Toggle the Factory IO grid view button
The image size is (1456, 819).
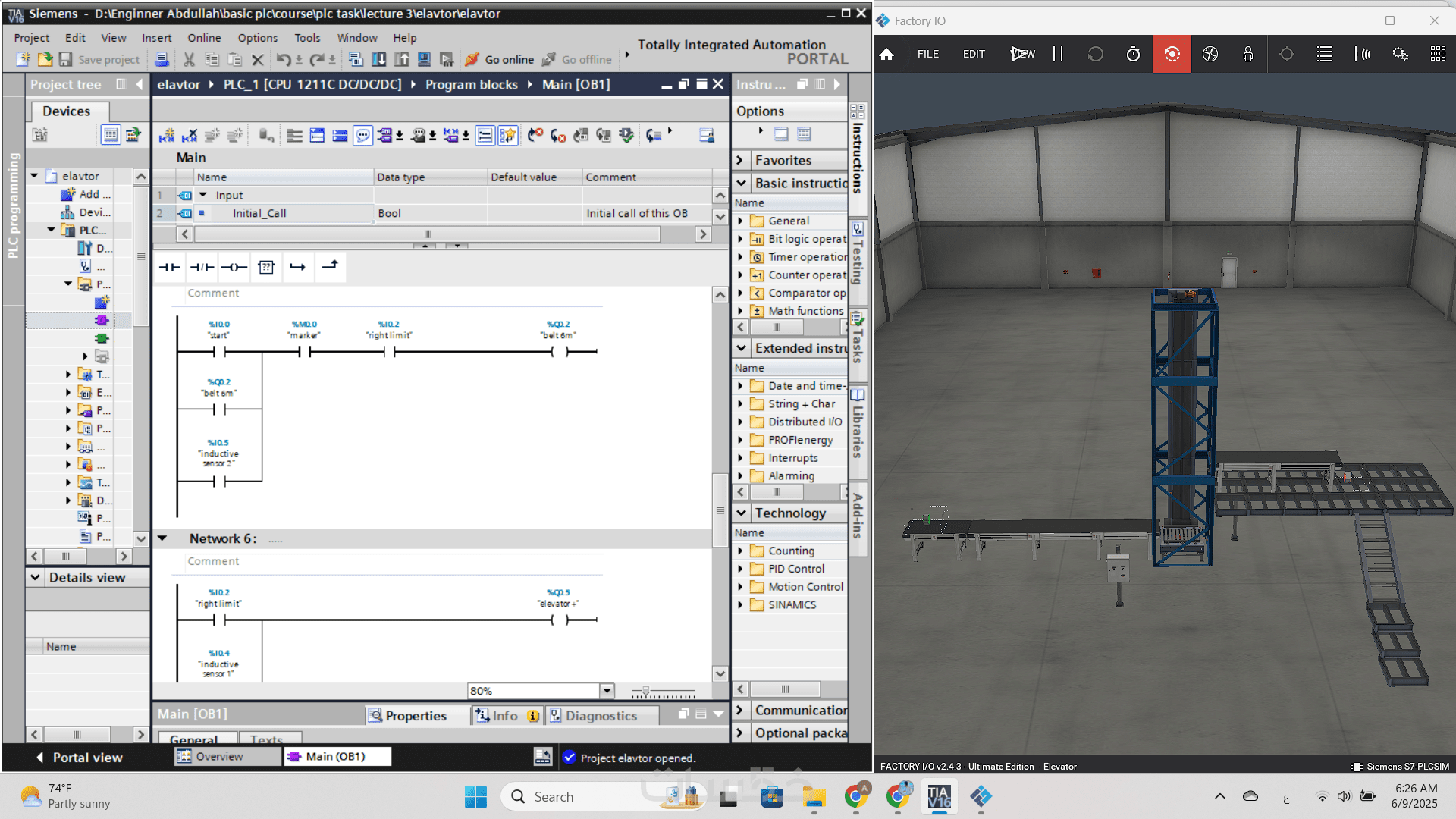click(x=1438, y=54)
